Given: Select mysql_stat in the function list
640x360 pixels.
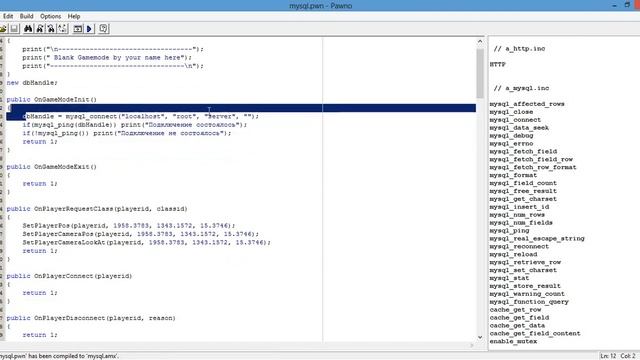Looking at the screenshot, I should pyautogui.click(x=509, y=278).
